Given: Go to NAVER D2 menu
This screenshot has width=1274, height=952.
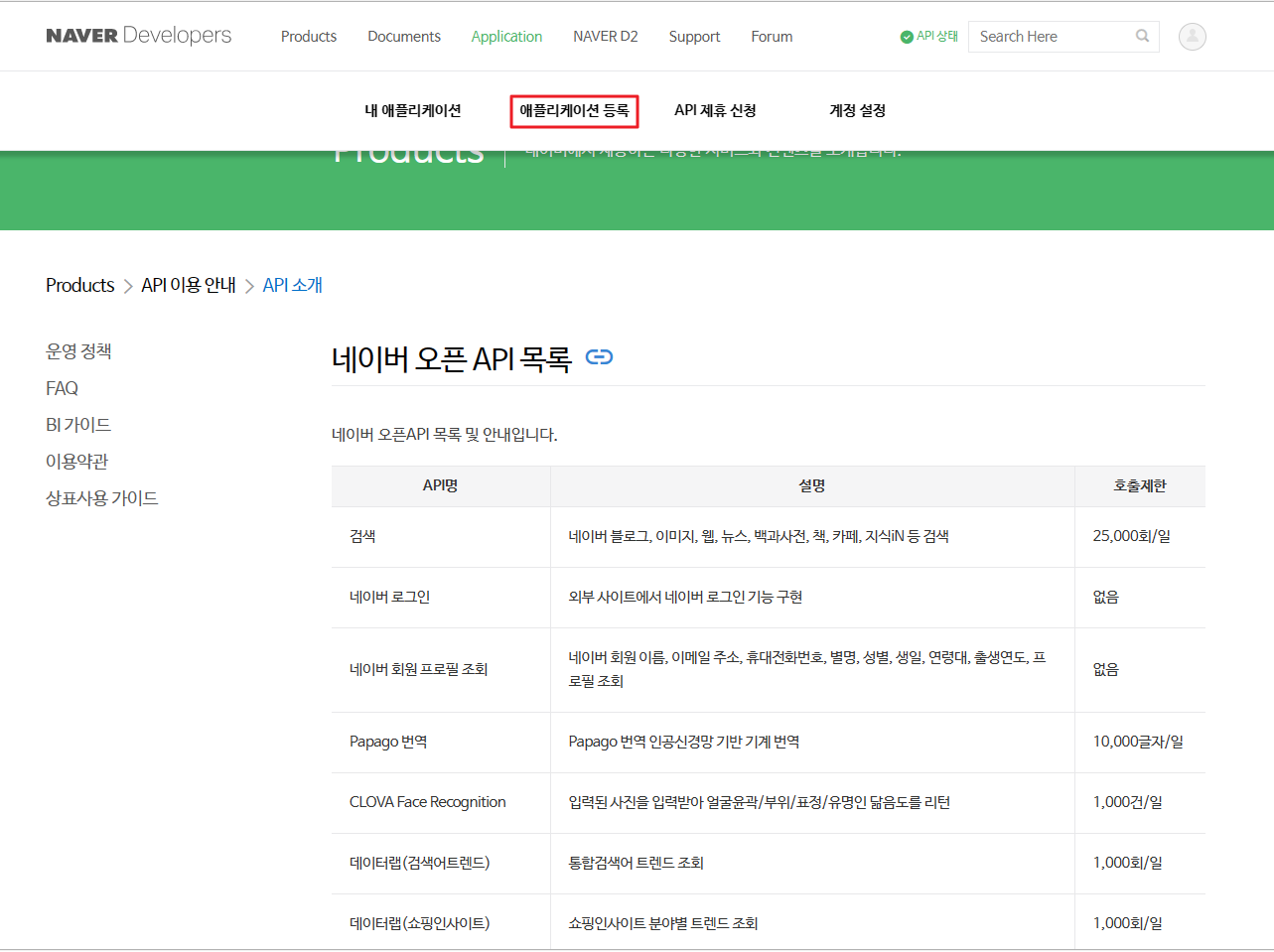Looking at the screenshot, I should point(606,37).
